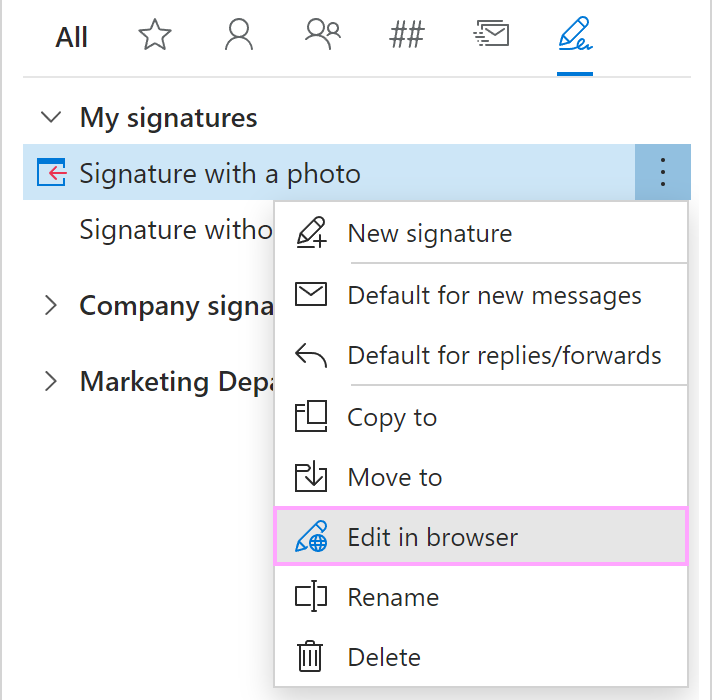Select Signature with a photo row
Image resolution: width=712 pixels, height=700 pixels.
329,172
